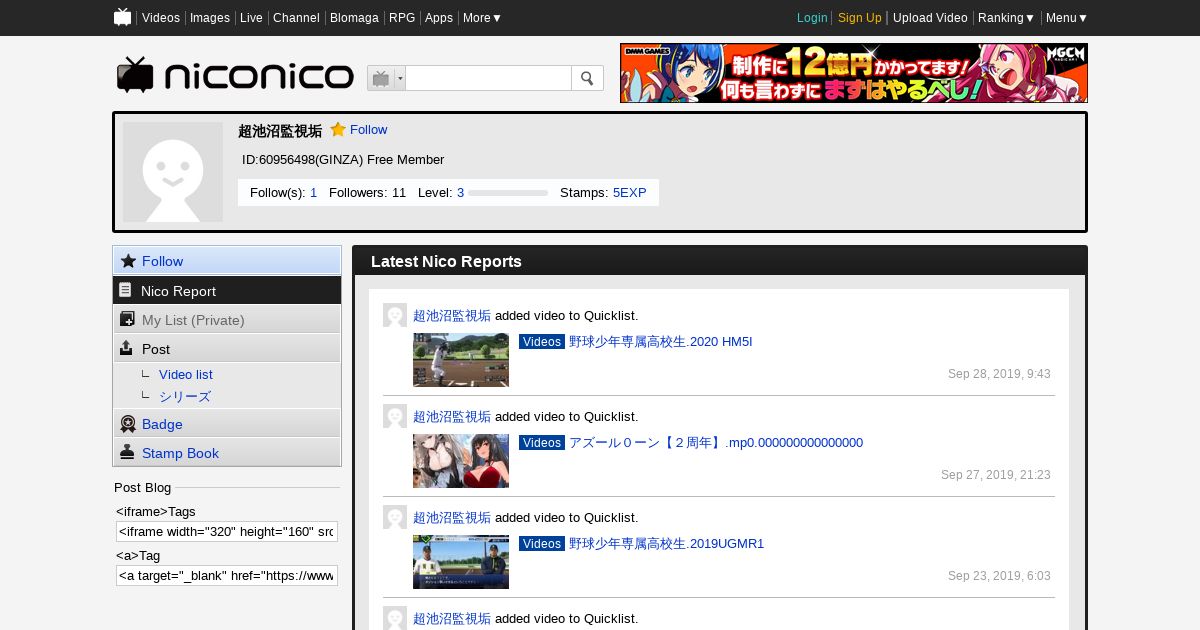Click the Stamps 5EXP link
This screenshot has width=1200, height=630.
click(630, 192)
